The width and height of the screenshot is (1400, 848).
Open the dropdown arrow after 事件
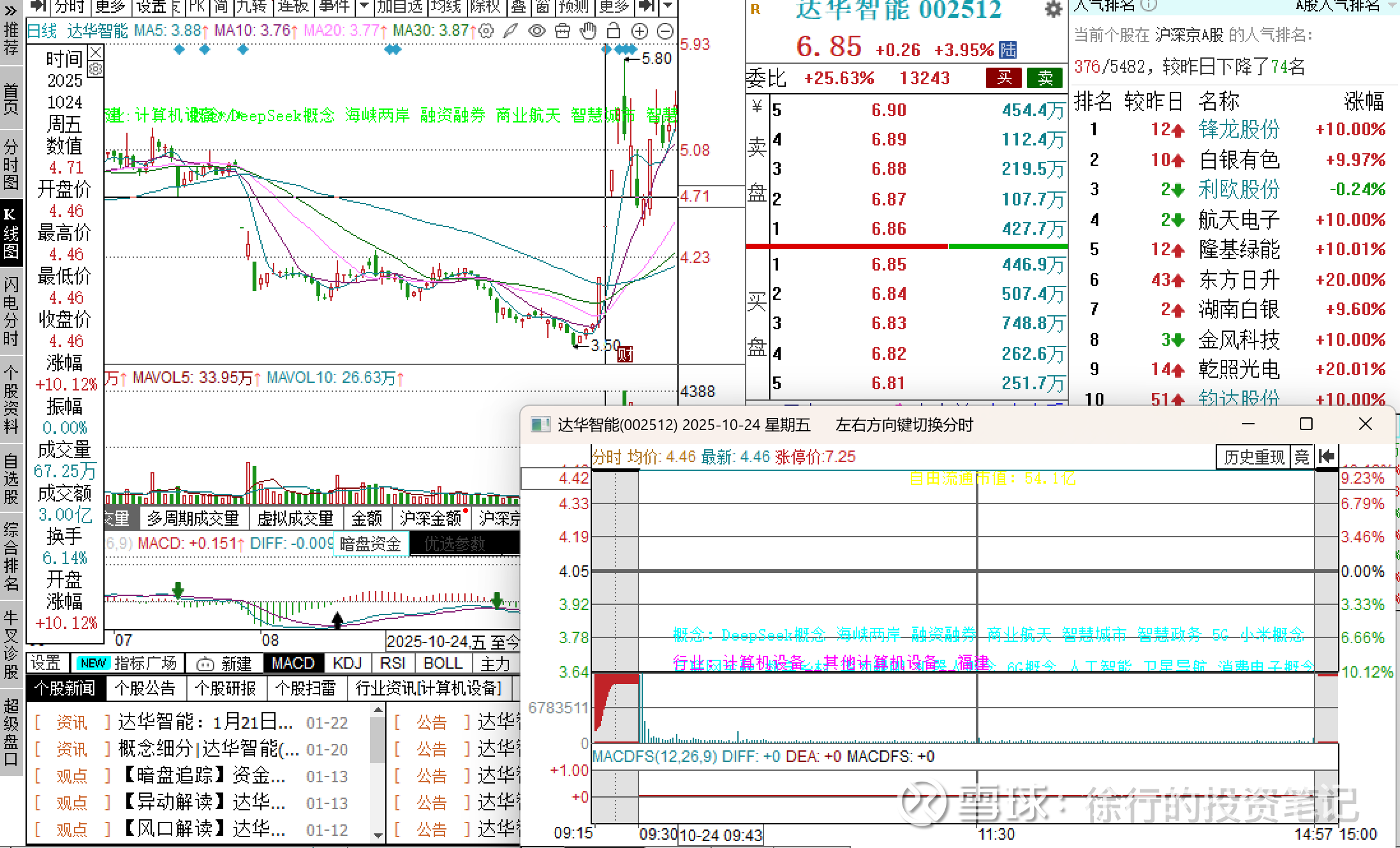364,6
